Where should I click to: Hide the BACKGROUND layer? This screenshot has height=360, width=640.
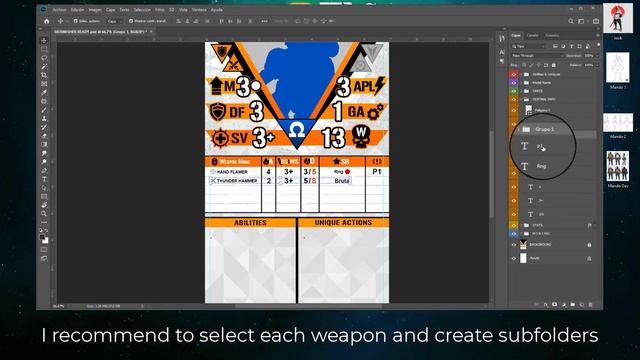tap(514, 245)
